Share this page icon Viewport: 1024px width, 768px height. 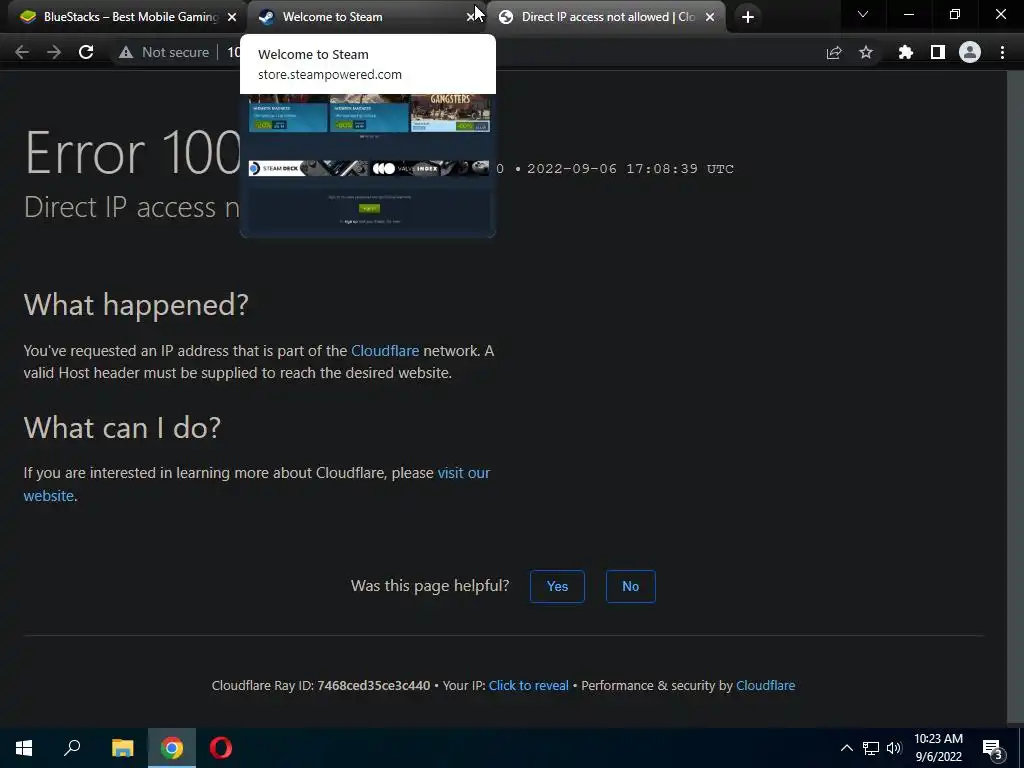(x=834, y=52)
